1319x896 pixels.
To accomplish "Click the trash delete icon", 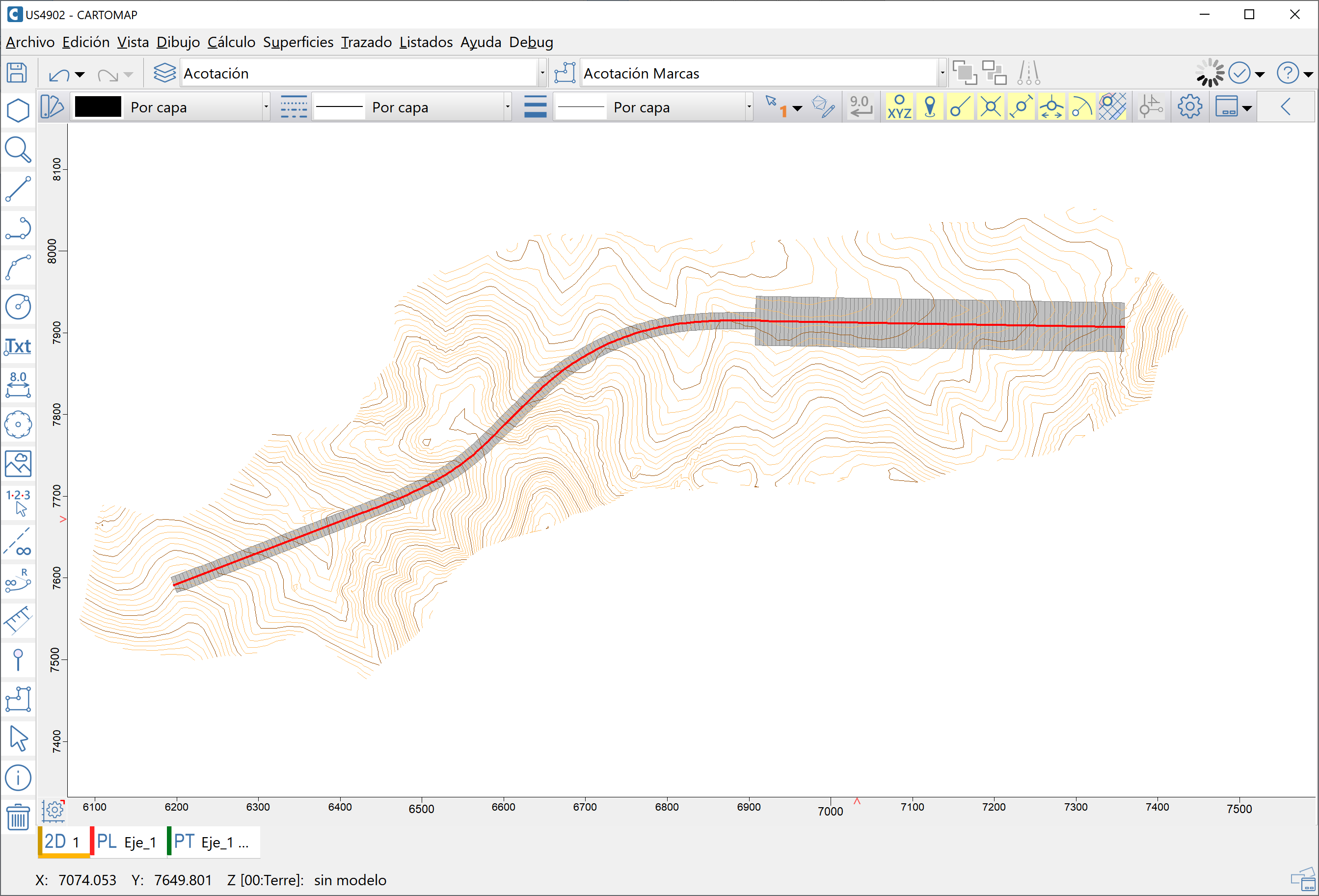I will click(18, 817).
